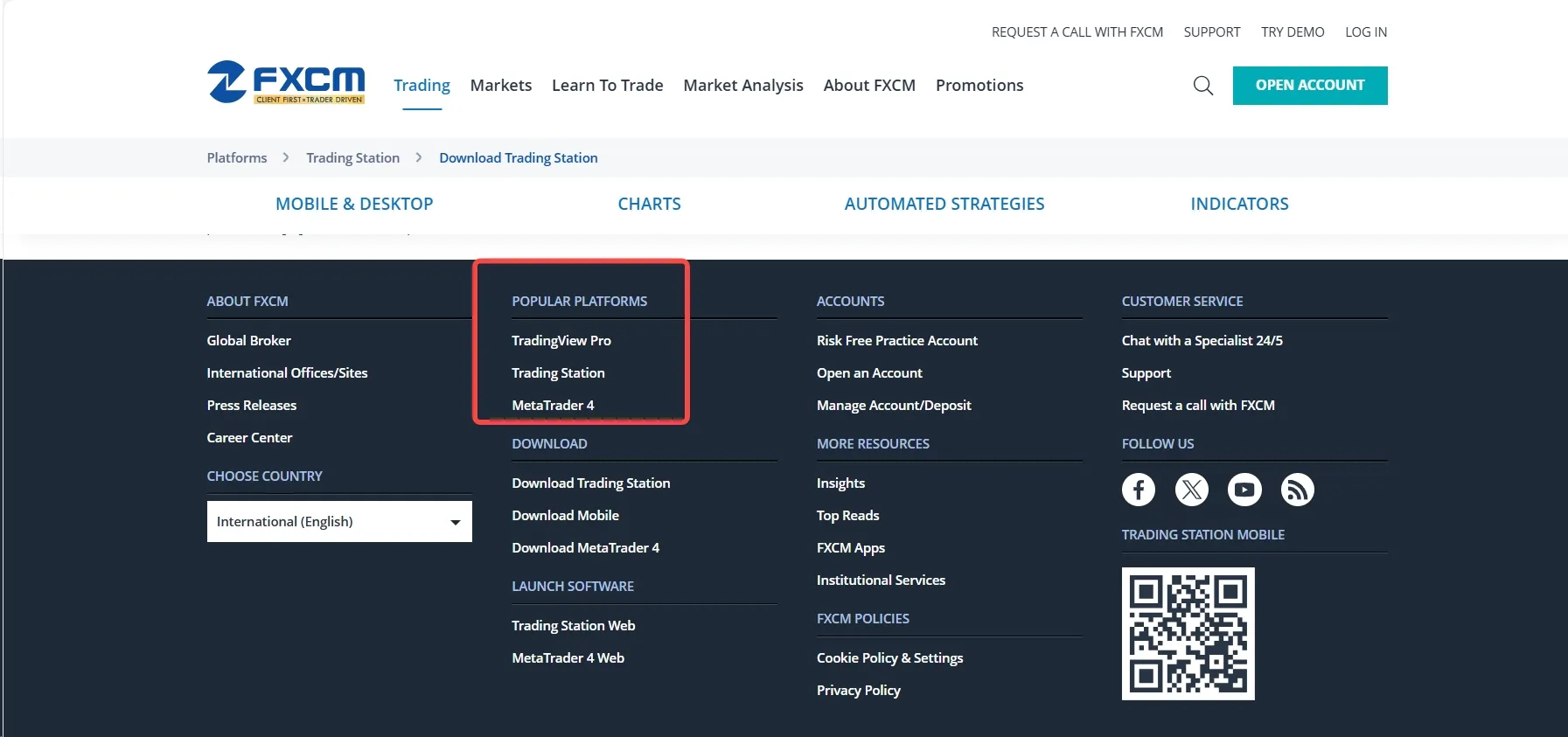Click Request a call with FXCM footer link
The image size is (1568, 737).
(x=1198, y=406)
